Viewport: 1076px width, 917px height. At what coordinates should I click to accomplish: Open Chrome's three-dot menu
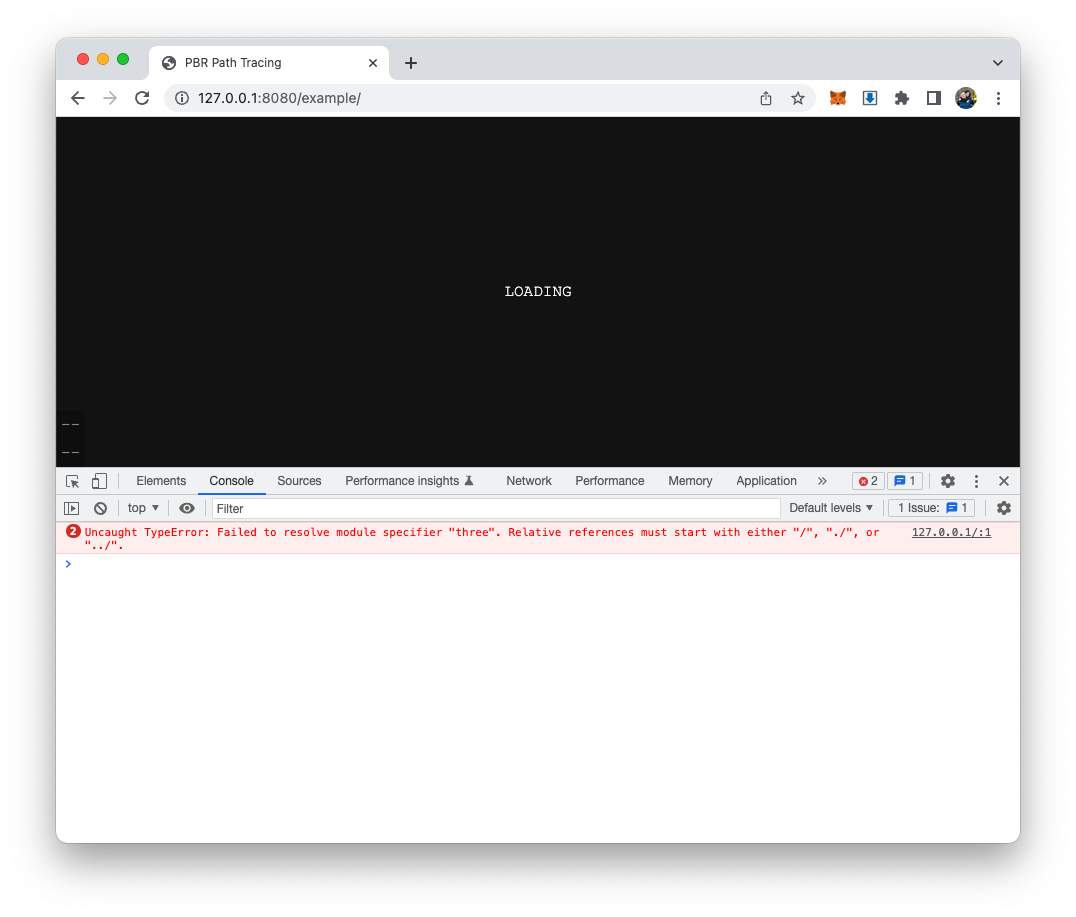(x=998, y=98)
